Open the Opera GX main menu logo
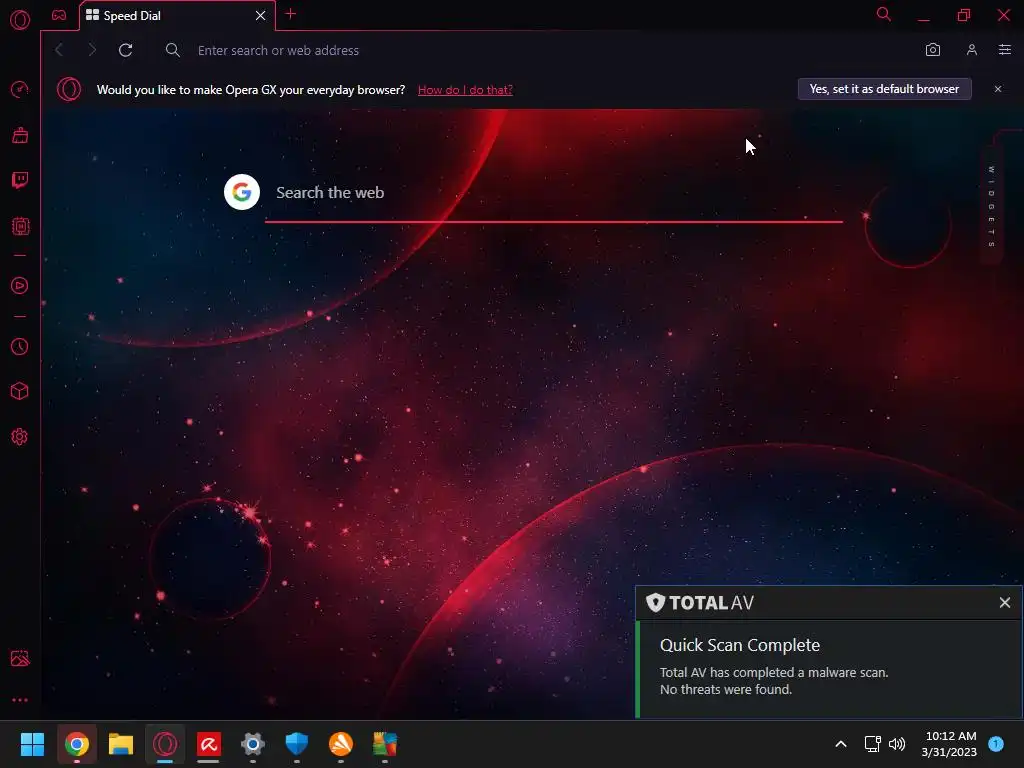 (x=20, y=20)
